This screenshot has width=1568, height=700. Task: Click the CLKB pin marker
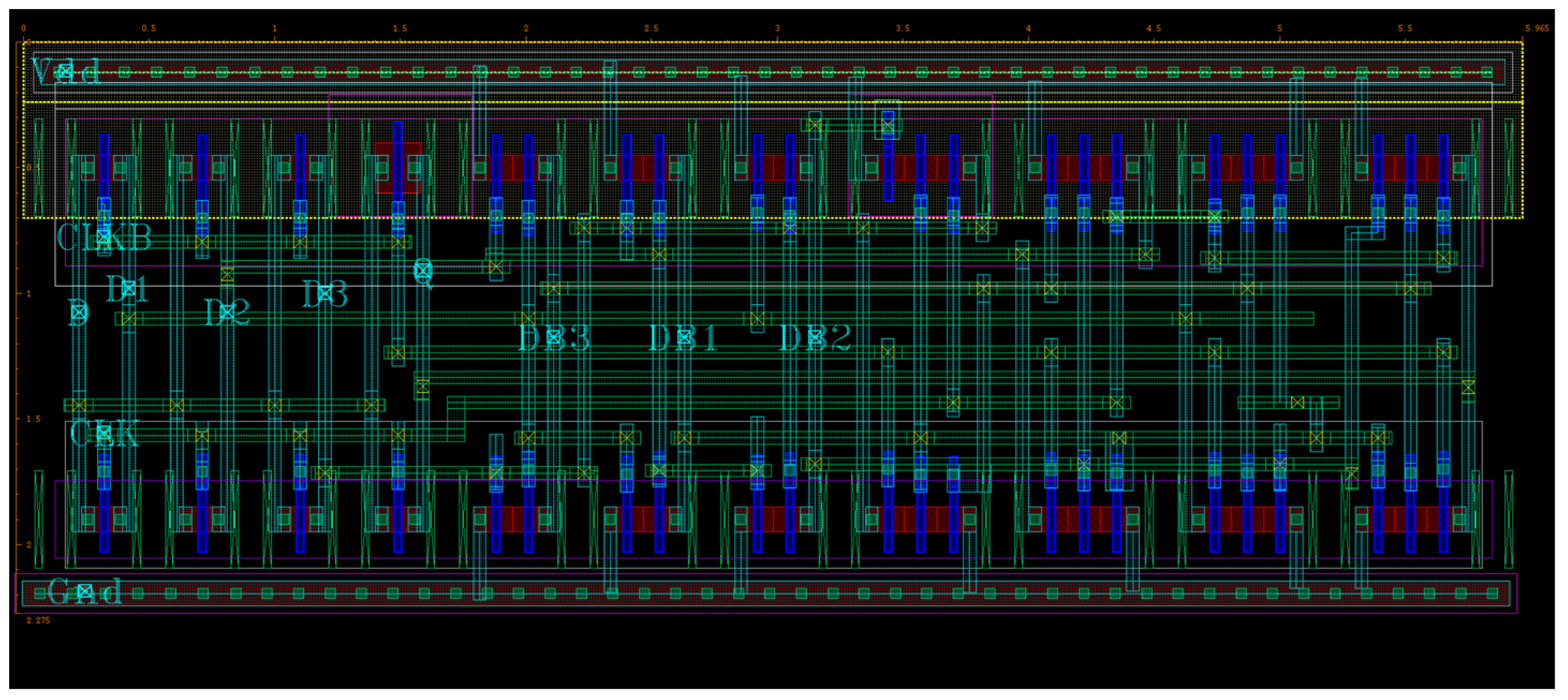(x=103, y=237)
